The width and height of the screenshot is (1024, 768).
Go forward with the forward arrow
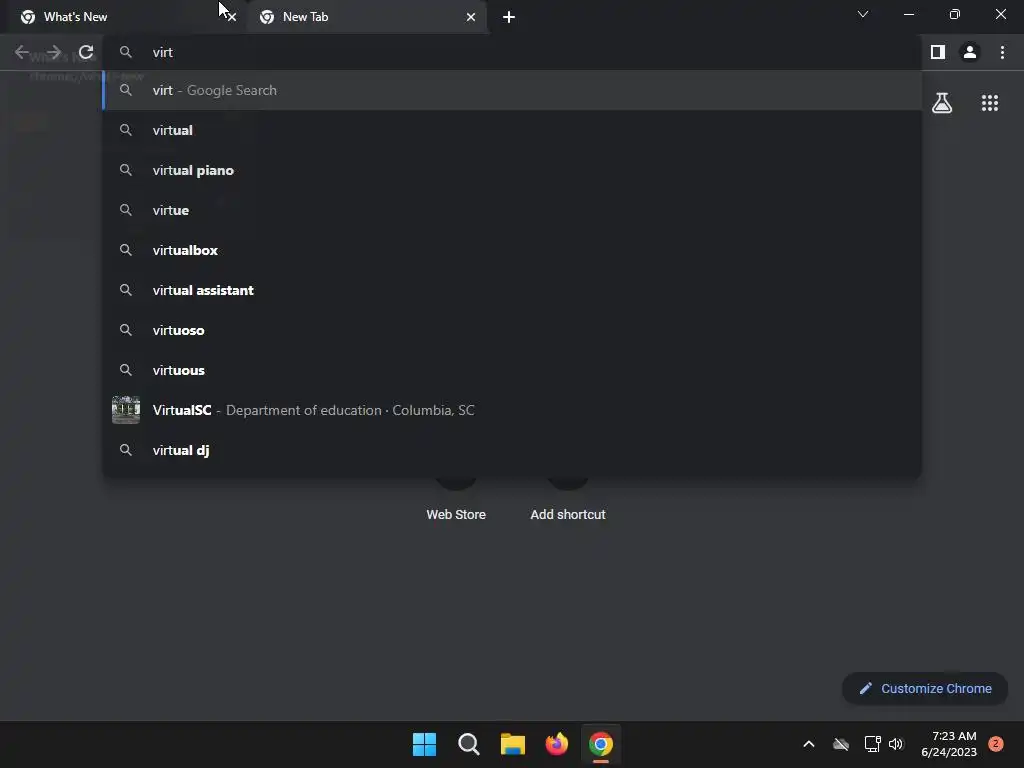point(54,52)
